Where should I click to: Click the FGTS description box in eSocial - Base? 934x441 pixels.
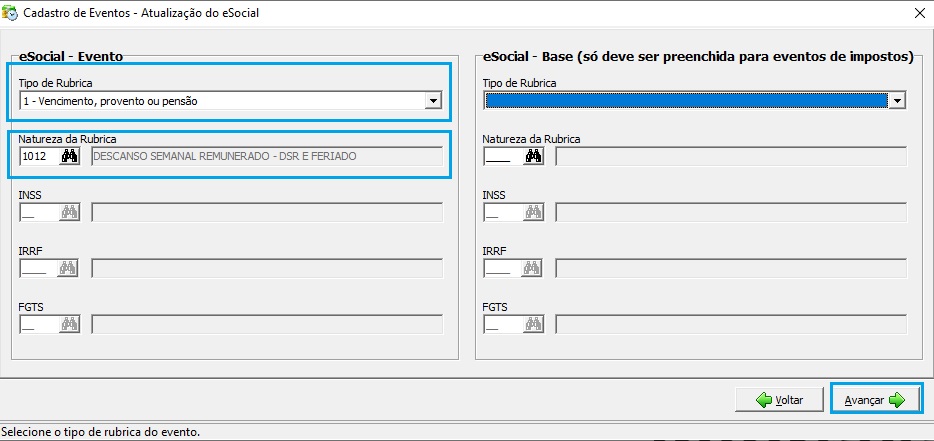click(731, 324)
